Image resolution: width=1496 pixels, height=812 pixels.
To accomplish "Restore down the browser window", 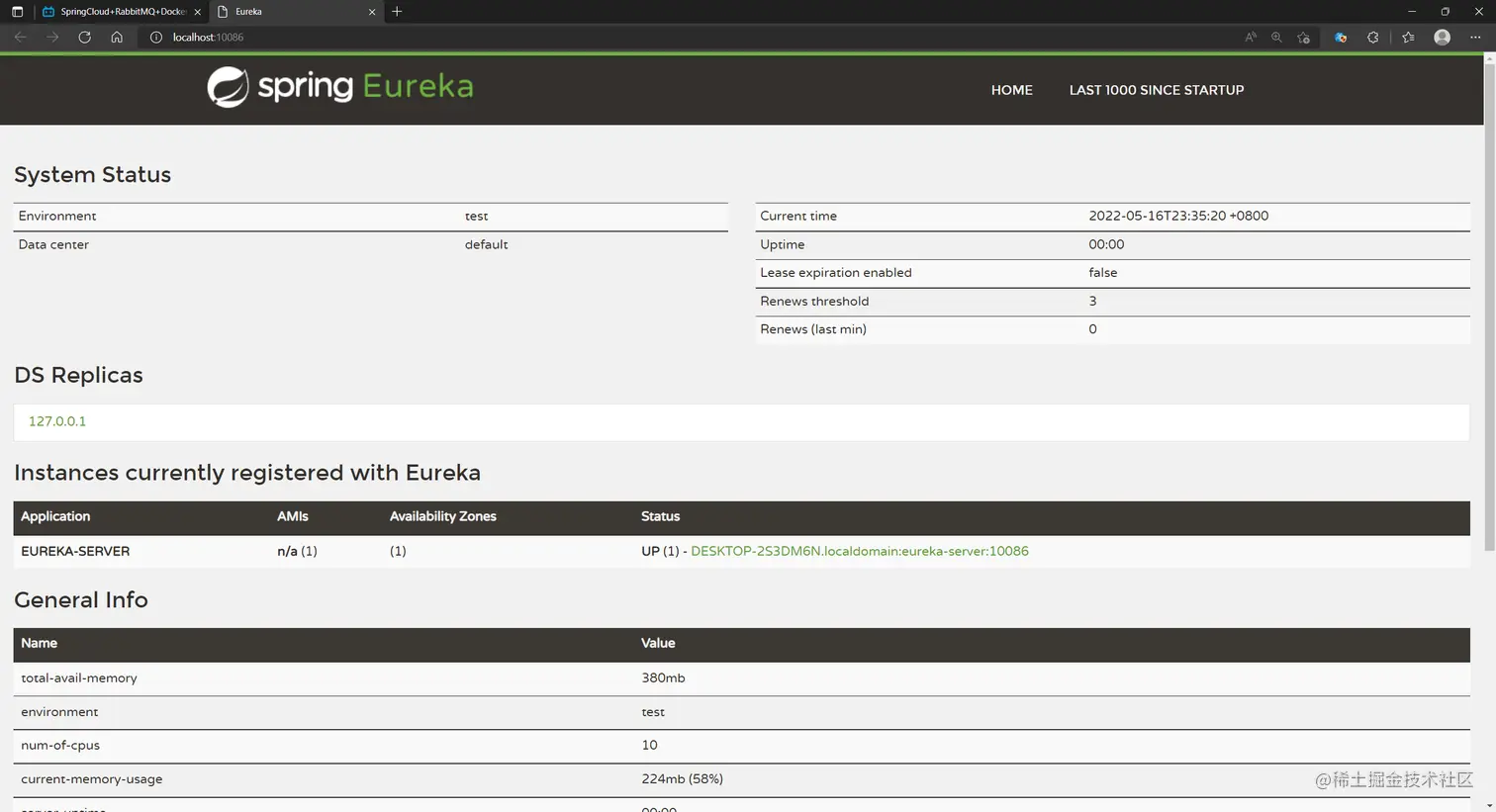I will tap(1446, 12).
